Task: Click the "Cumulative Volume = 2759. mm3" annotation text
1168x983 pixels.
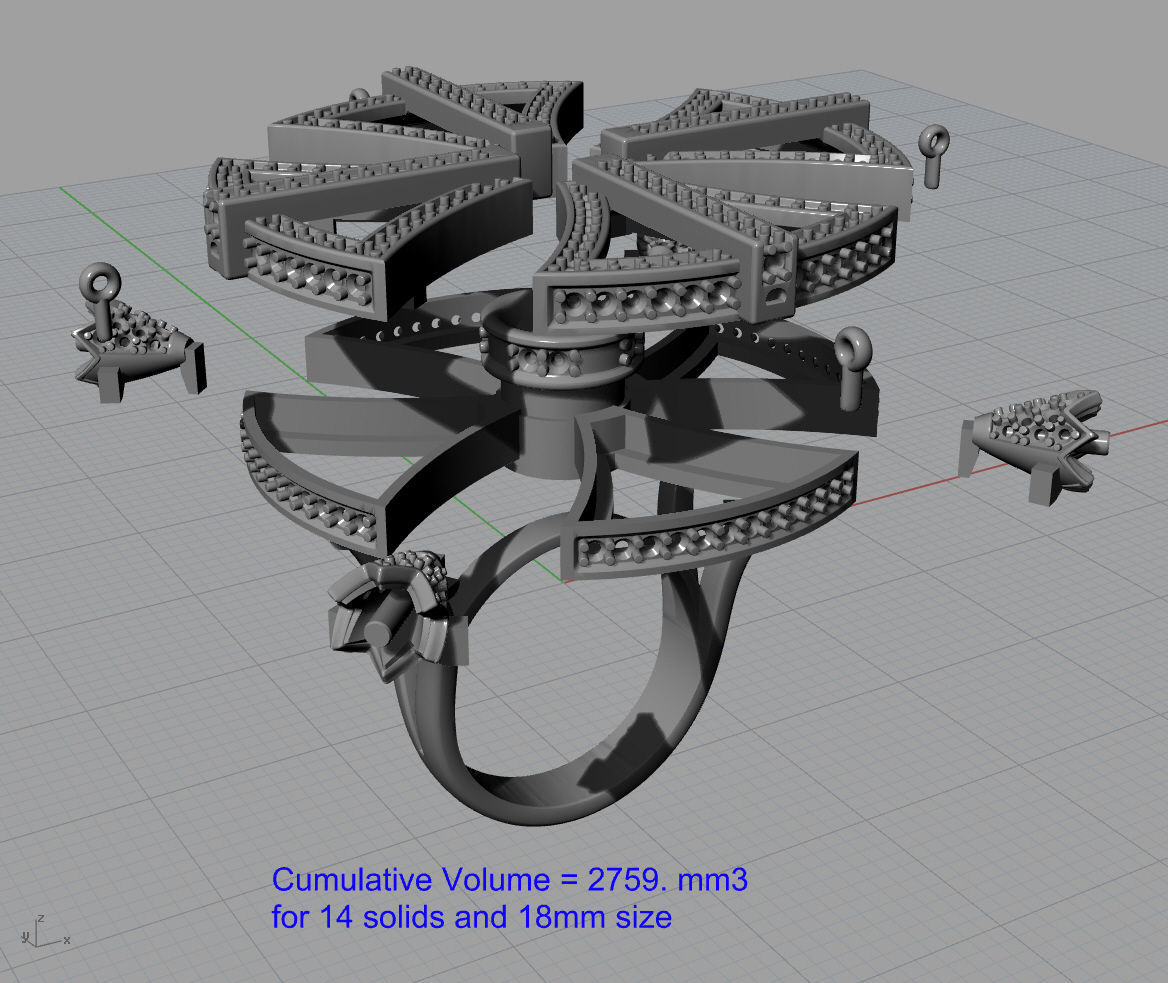Action: click(510, 879)
